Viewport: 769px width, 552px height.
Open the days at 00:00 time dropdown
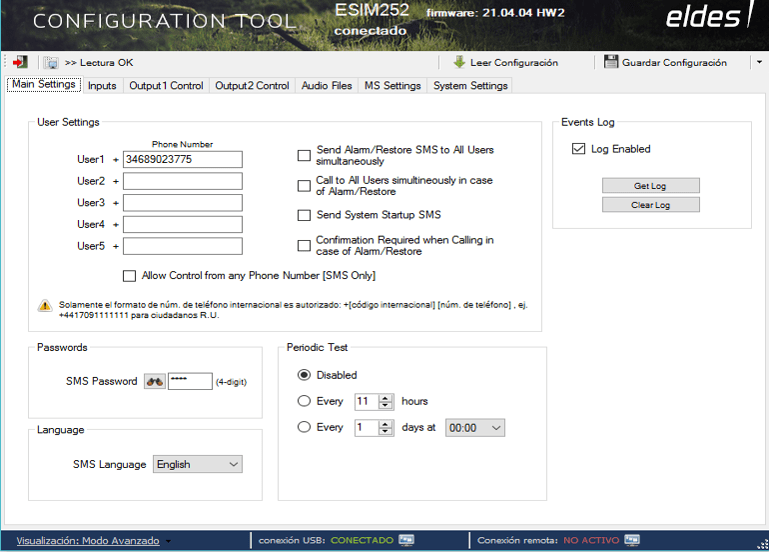tap(475, 427)
